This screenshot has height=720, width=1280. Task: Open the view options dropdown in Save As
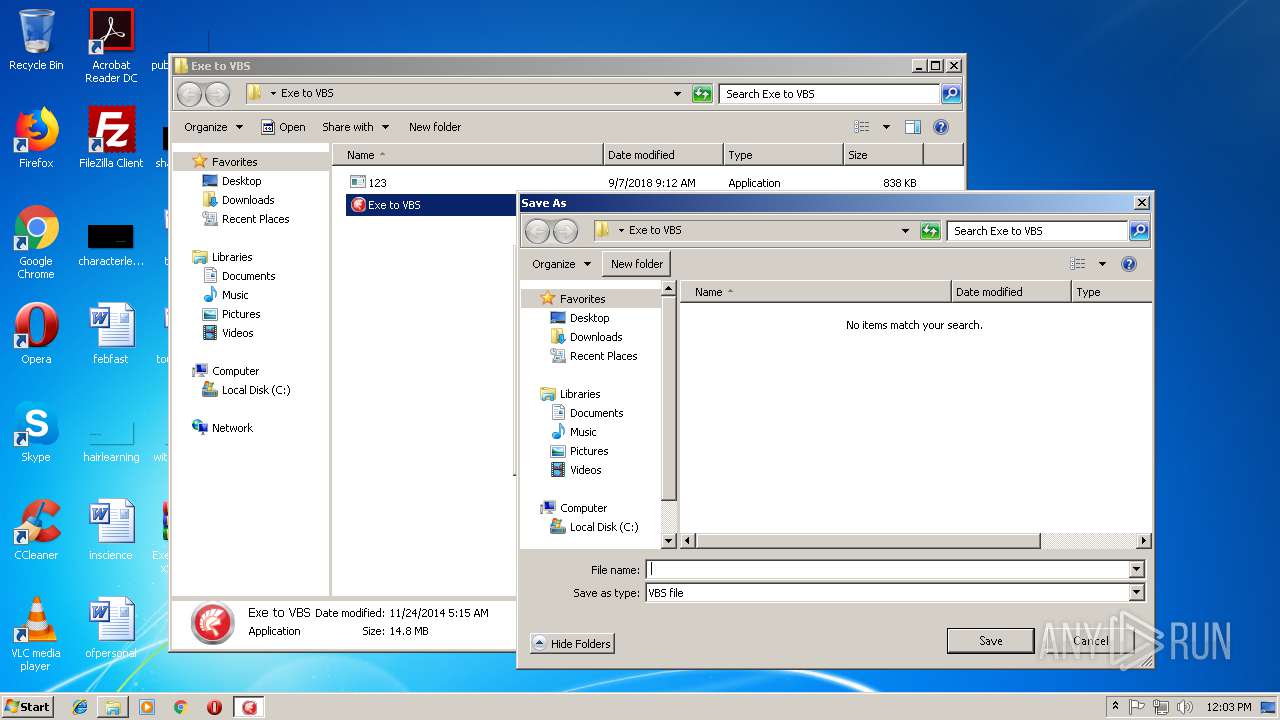coord(1102,264)
